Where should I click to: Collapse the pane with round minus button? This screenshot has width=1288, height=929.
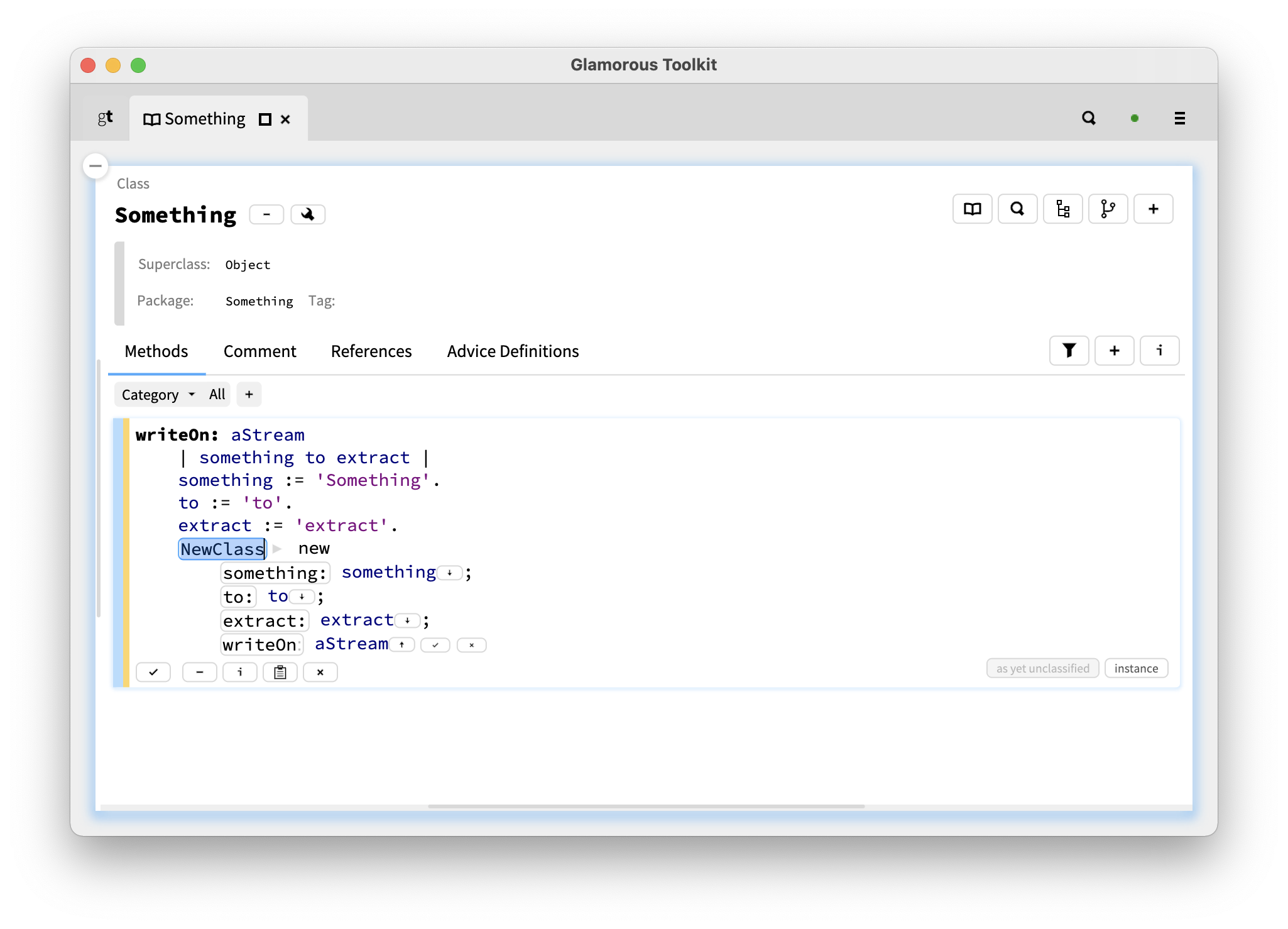[x=96, y=166]
